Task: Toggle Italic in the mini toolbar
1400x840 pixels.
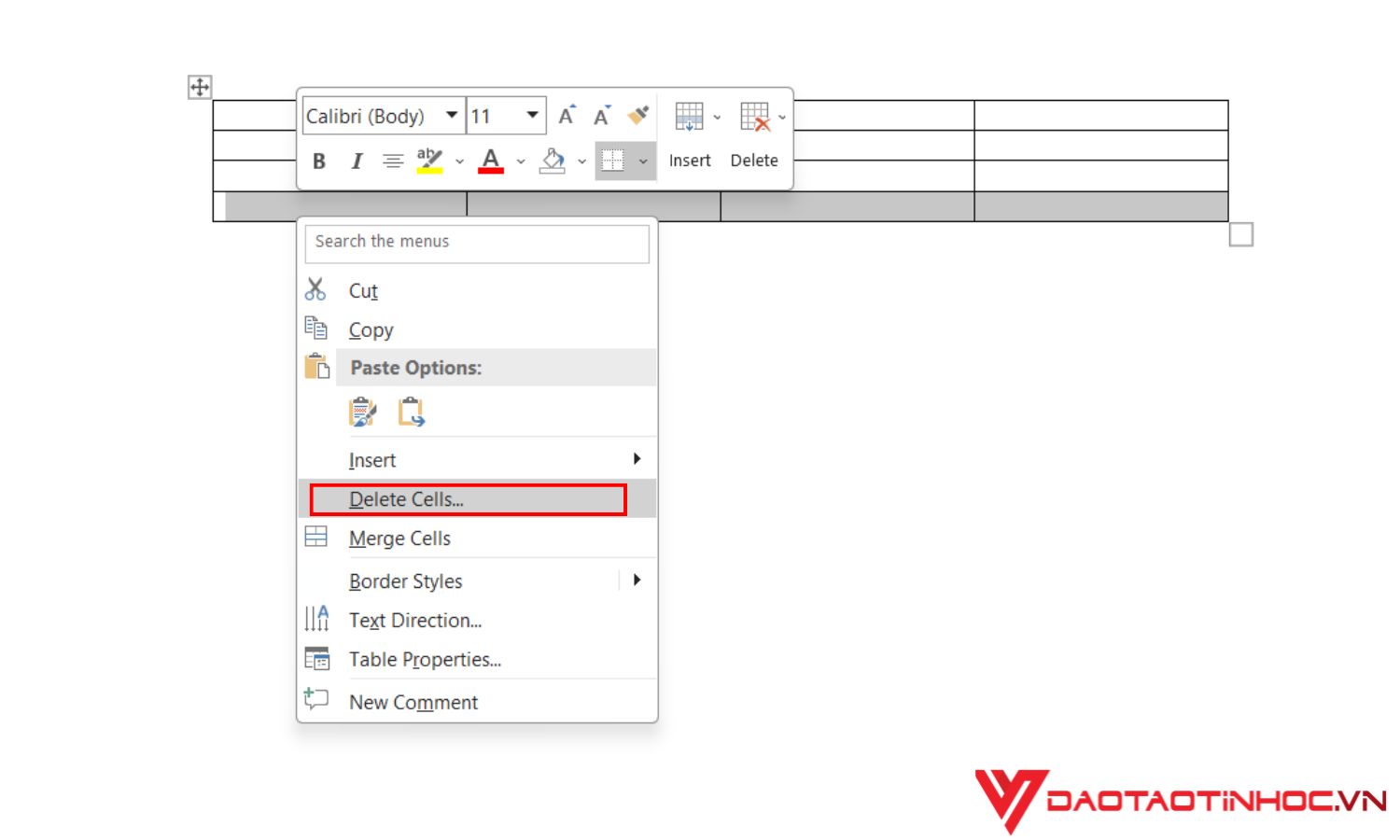Action: pyautogui.click(x=357, y=161)
